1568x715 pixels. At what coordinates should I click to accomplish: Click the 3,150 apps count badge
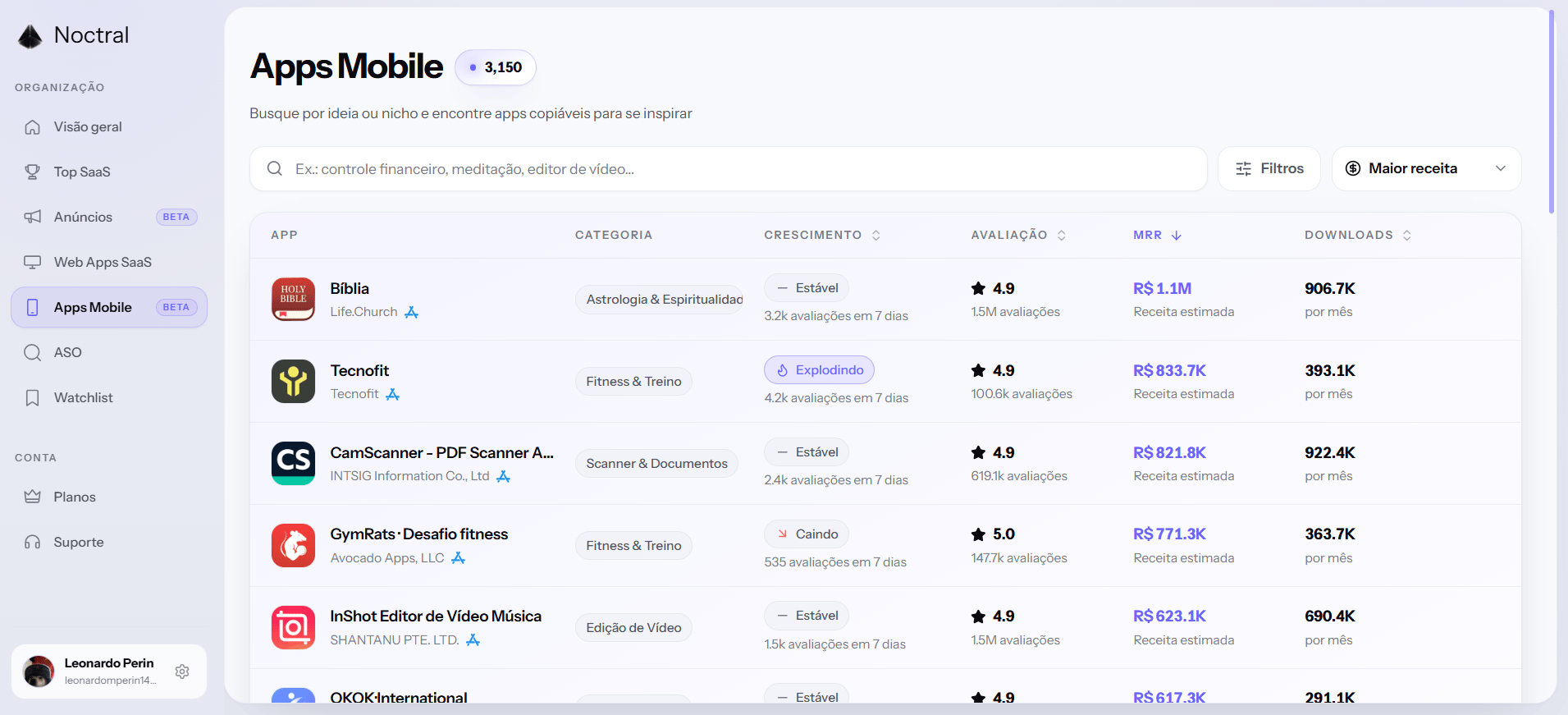click(496, 67)
